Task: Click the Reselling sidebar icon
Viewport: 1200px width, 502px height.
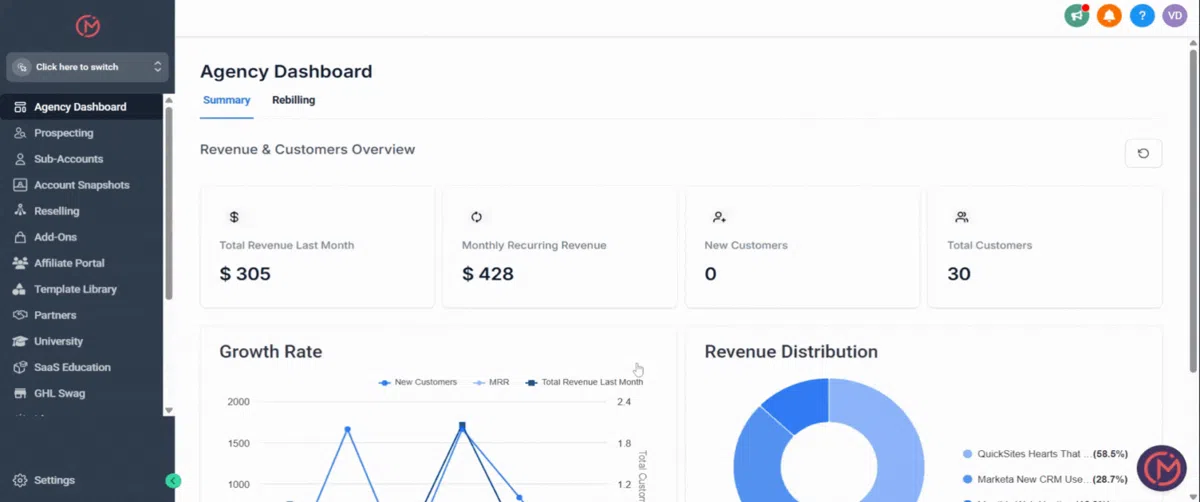Action: [20, 211]
